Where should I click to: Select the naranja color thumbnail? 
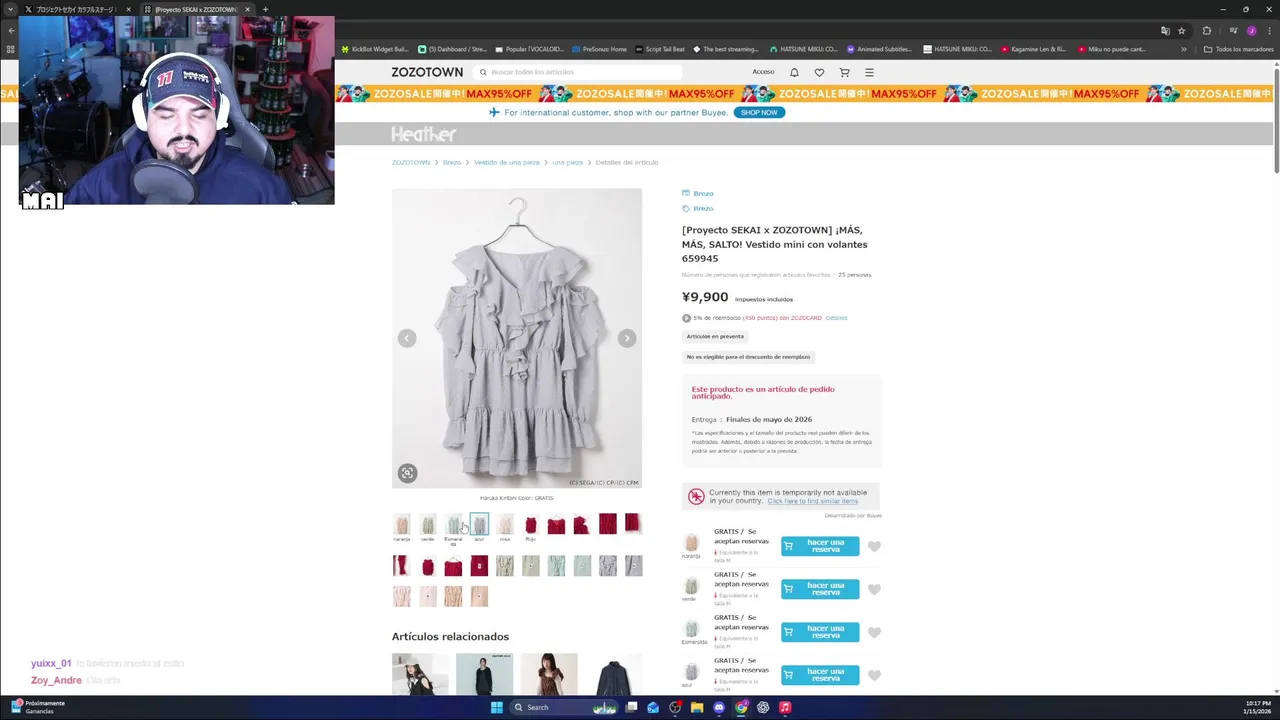click(x=402, y=524)
